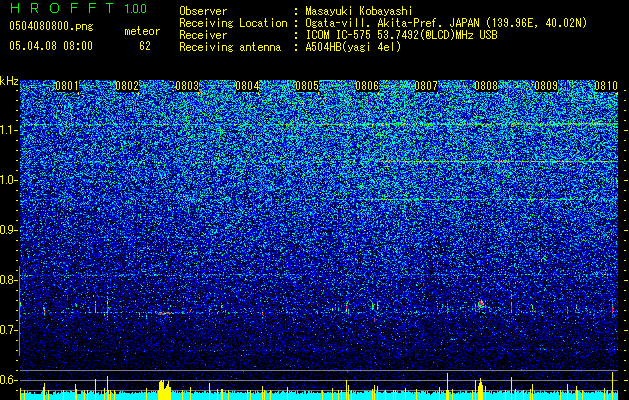
Task: Click the 0.9 frequency axis label
Action: point(8,230)
